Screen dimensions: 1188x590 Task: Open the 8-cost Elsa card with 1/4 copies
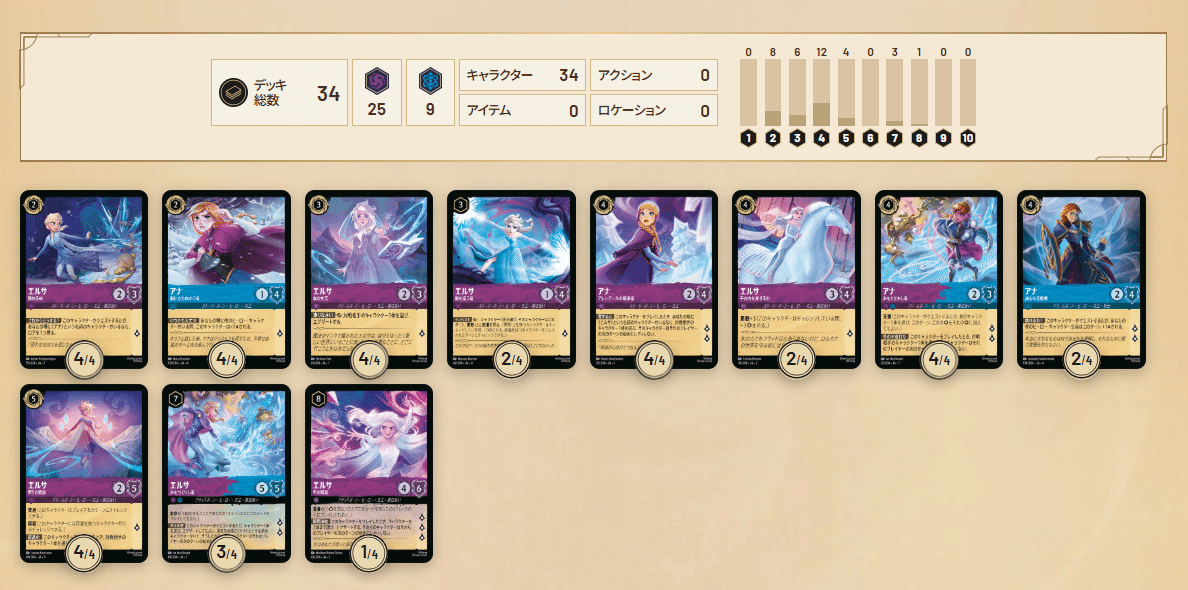pyautogui.click(x=369, y=473)
